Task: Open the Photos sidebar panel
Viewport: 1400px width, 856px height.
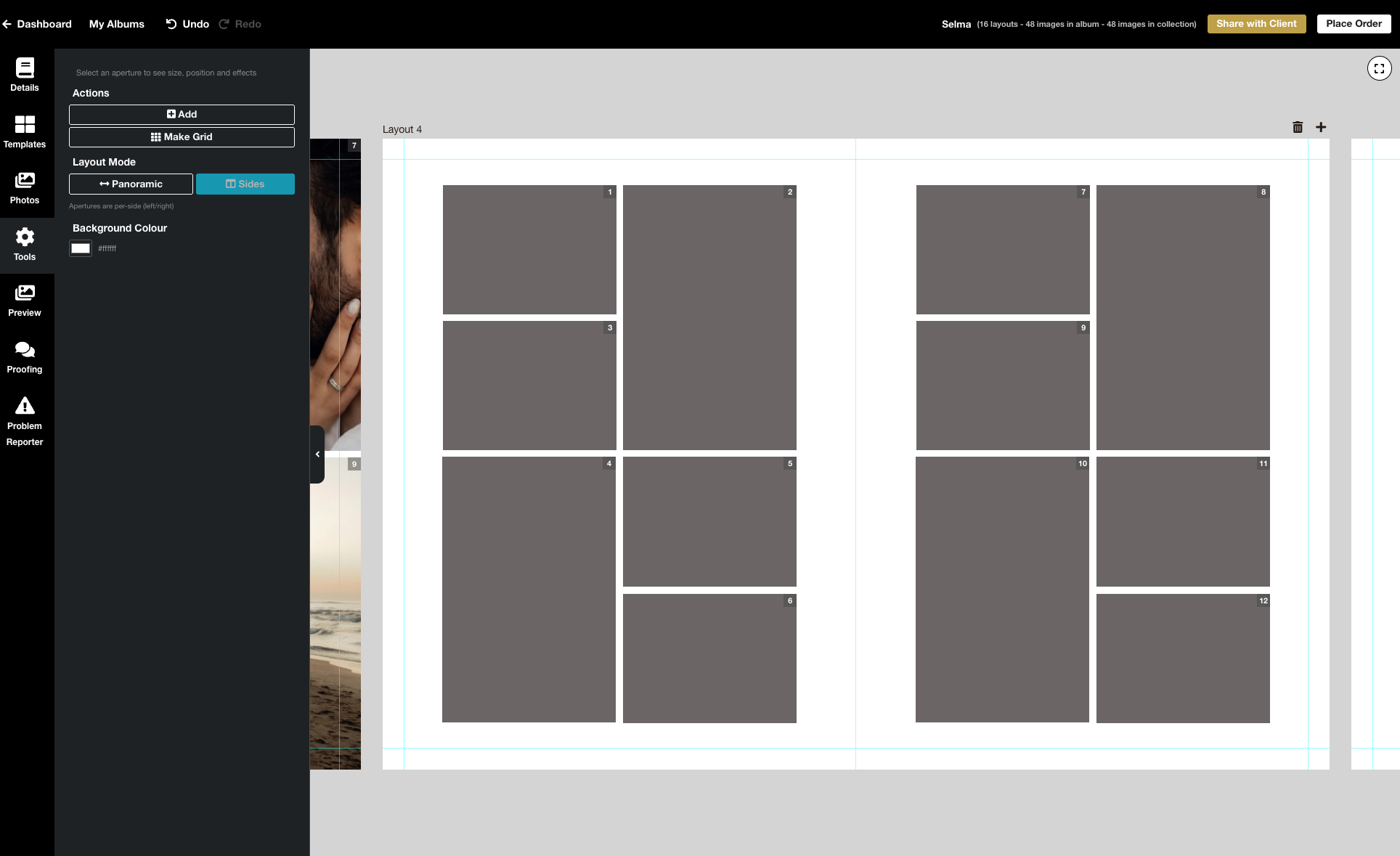Action: click(25, 187)
